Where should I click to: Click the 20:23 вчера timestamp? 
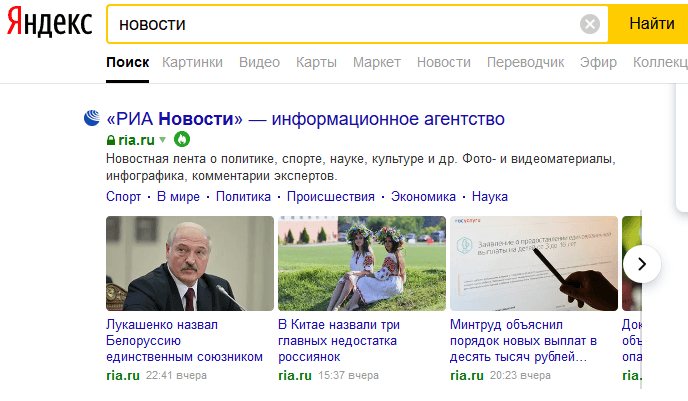tap(520, 376)
